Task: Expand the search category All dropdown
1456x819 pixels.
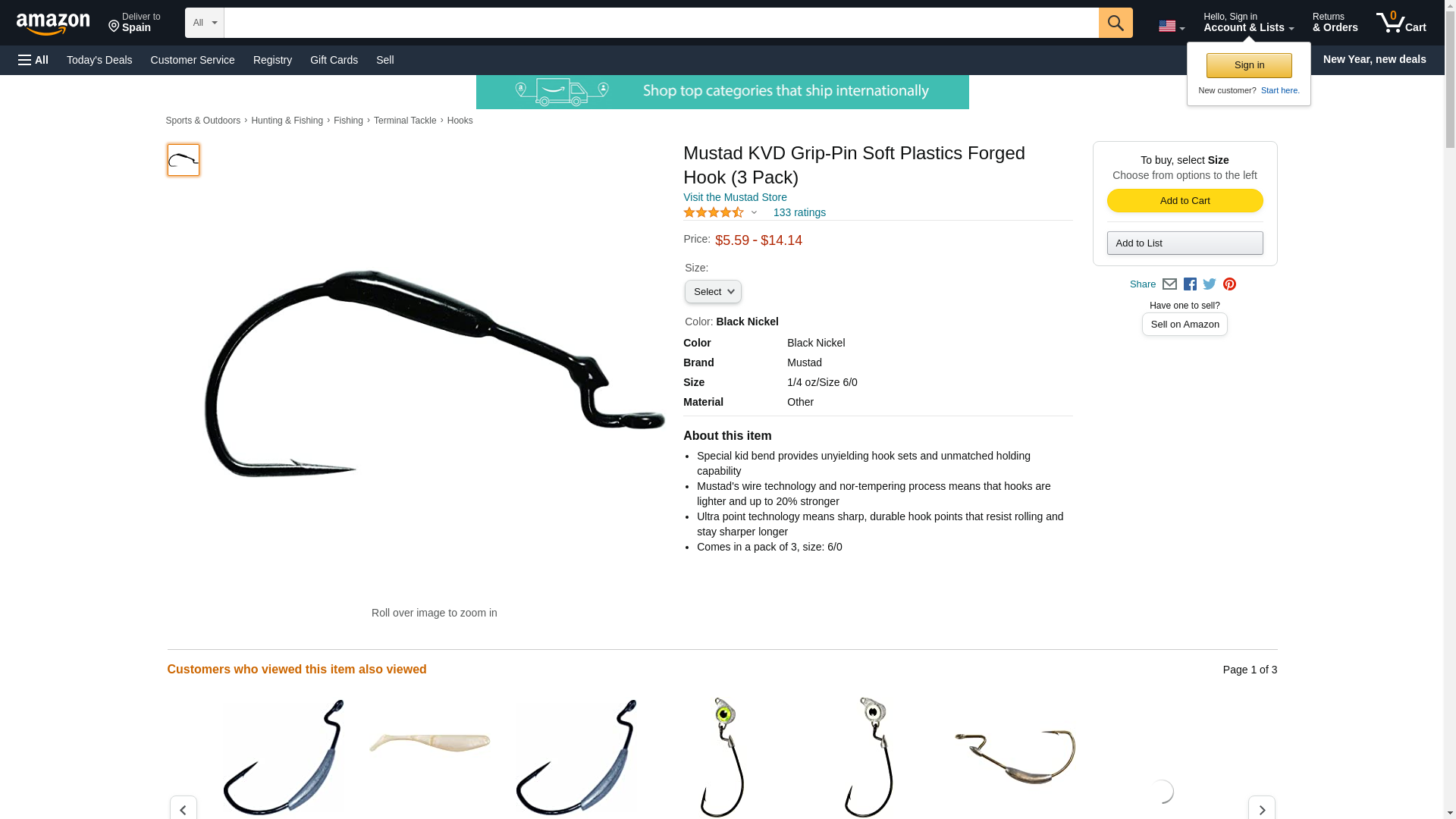Action: coord(205,23)
